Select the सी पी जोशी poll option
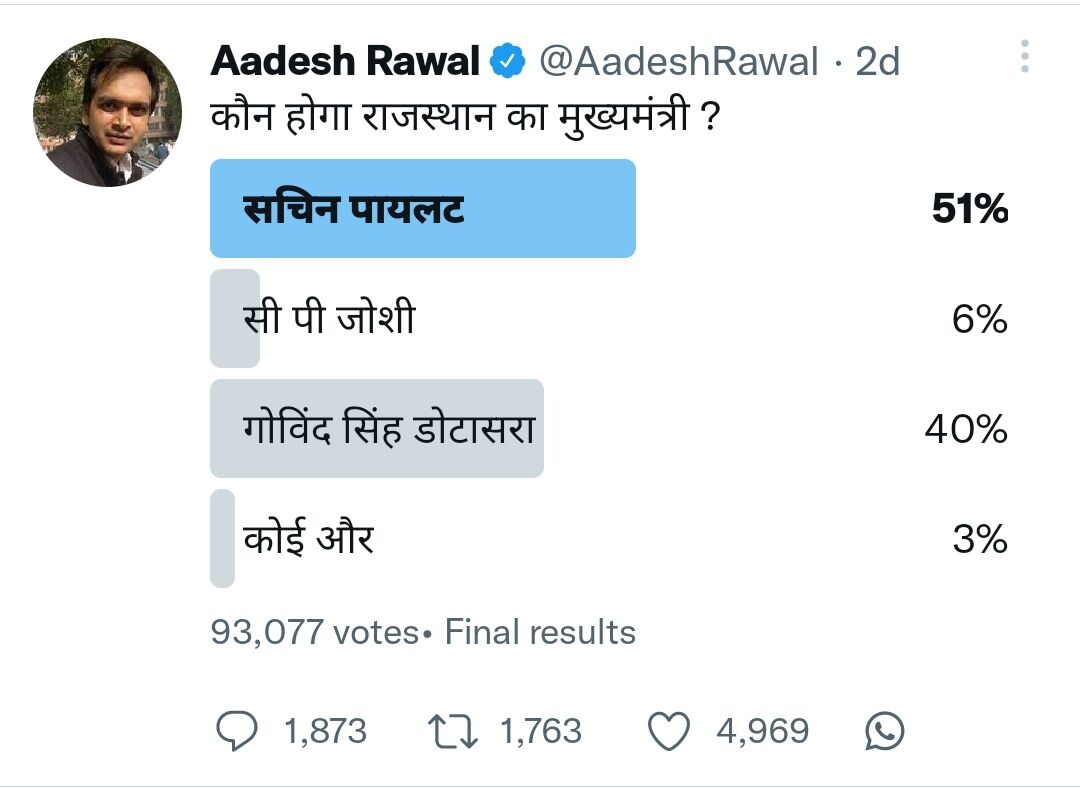 tap(329, 320)
